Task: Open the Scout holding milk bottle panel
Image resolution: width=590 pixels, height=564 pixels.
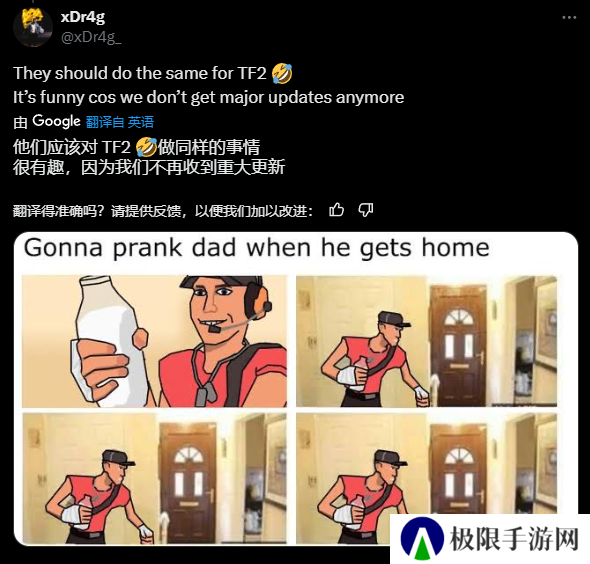Action: (x=154, y=341)
